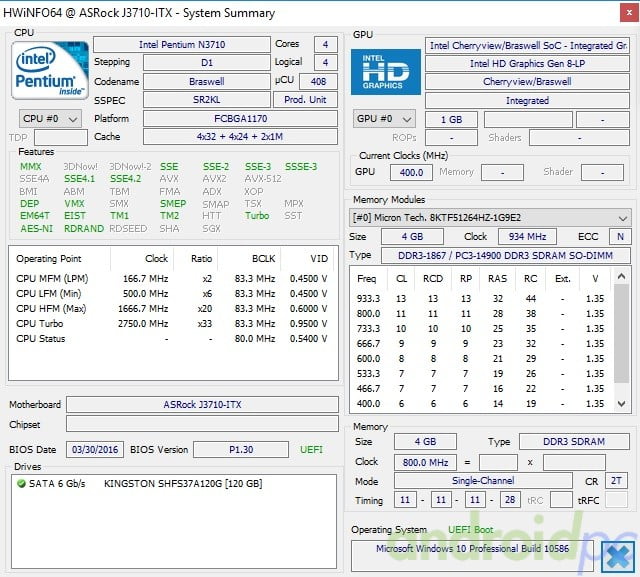Expand the Micron Tech. memory module dropdown
The image size is (640, 577).
490,217
